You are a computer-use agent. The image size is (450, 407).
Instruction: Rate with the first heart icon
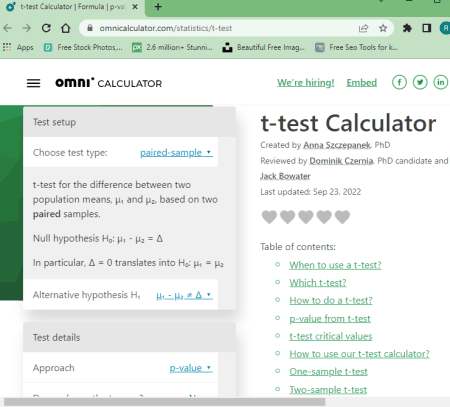pyautogui.click(x=269, y=217)
